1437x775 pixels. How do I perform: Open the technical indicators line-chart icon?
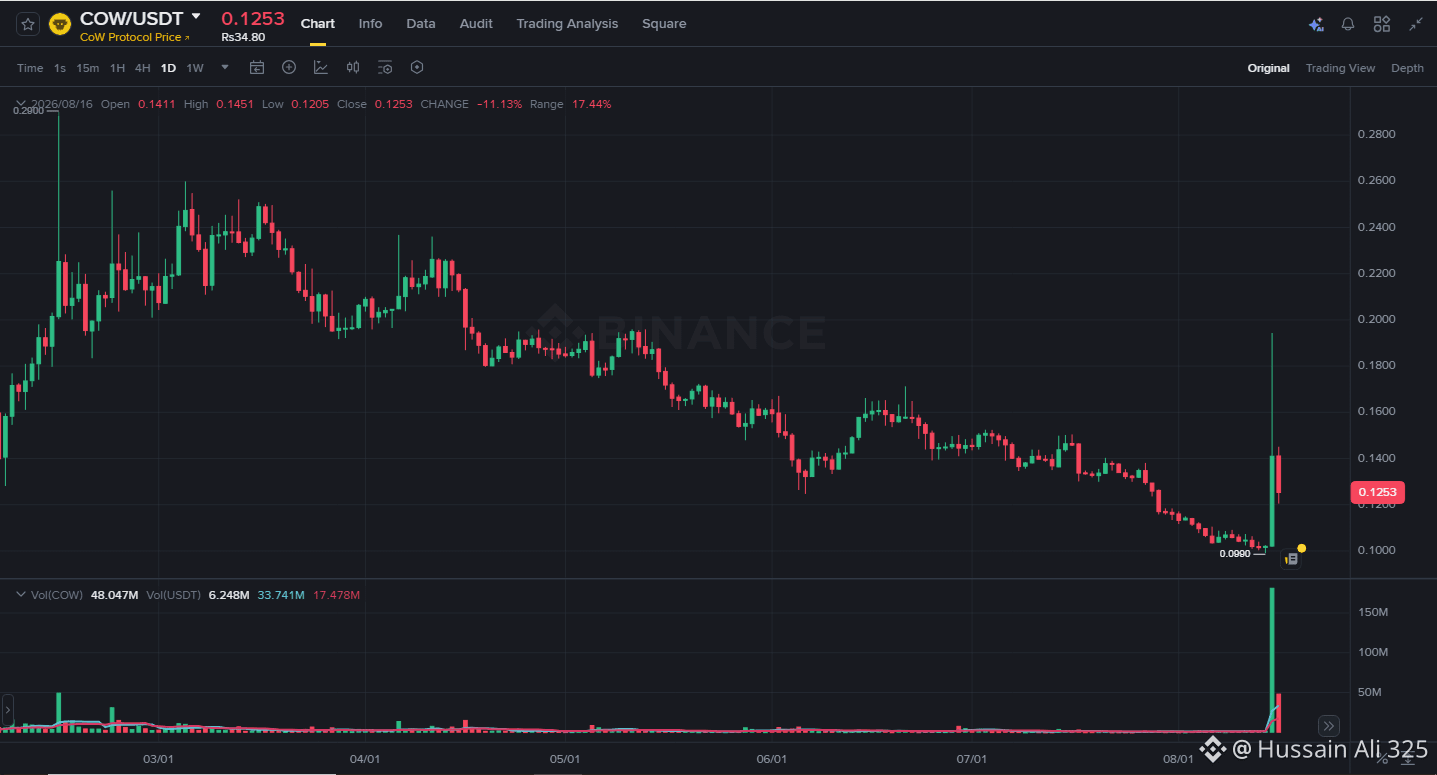[x=321, y=68]
